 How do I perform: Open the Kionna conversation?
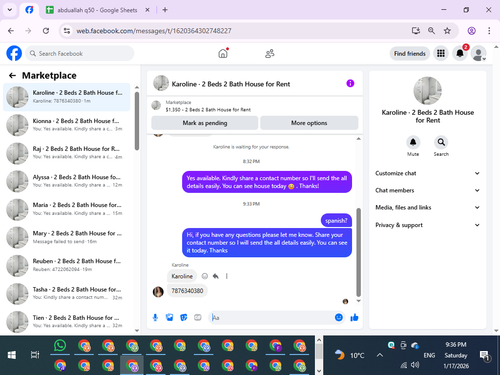point(67,125)
